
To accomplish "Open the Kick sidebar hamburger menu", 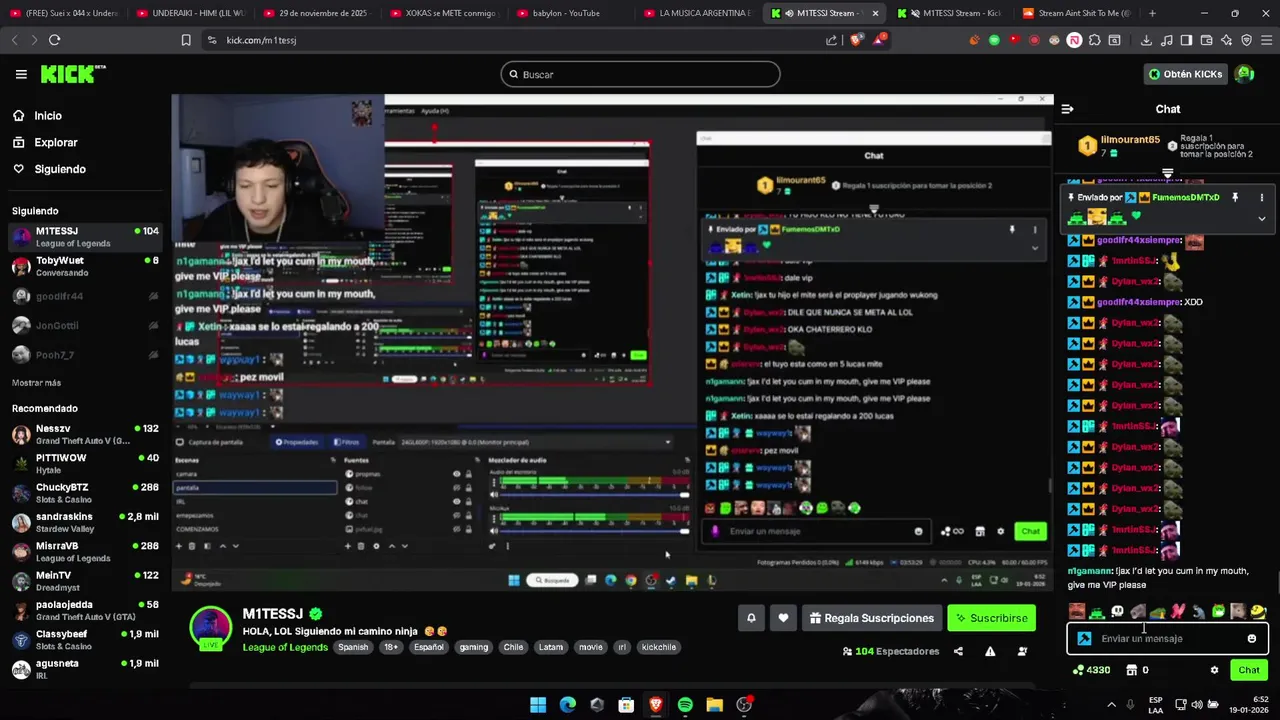I will coord(21,74).
